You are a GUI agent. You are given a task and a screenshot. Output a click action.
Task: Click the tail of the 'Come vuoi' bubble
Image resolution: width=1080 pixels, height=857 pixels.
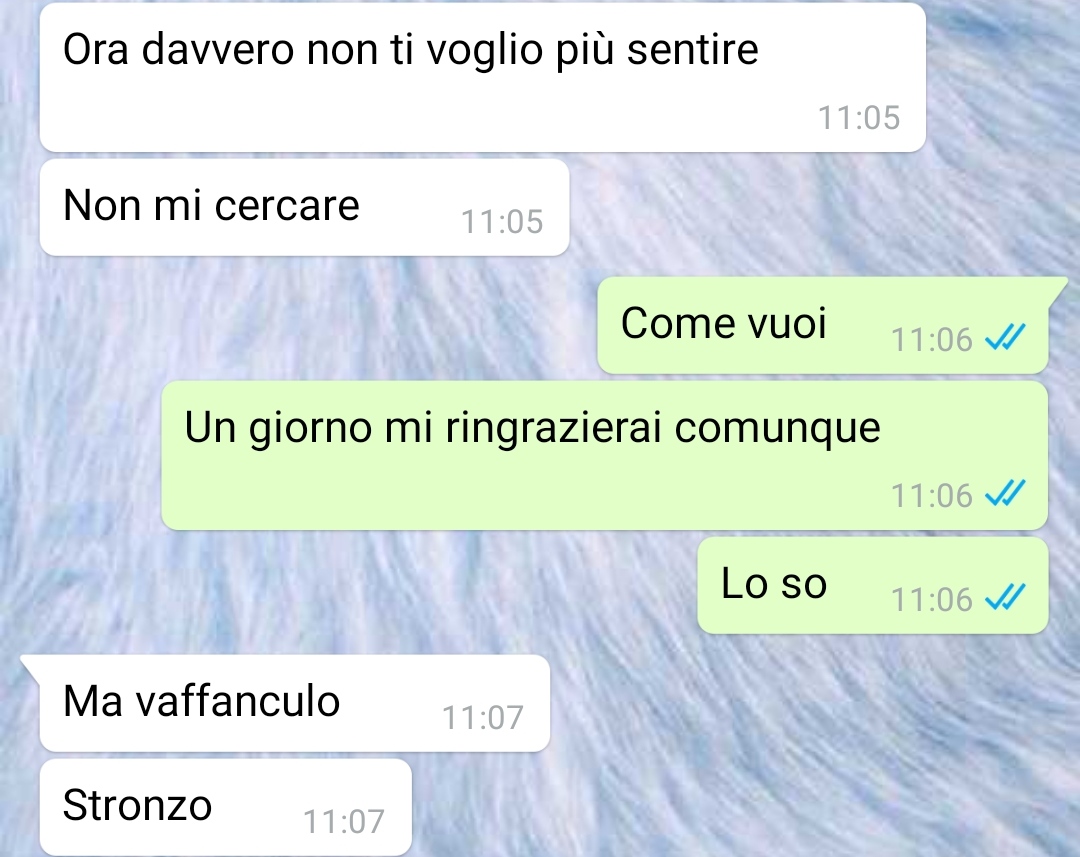[x=1058, y=288]
